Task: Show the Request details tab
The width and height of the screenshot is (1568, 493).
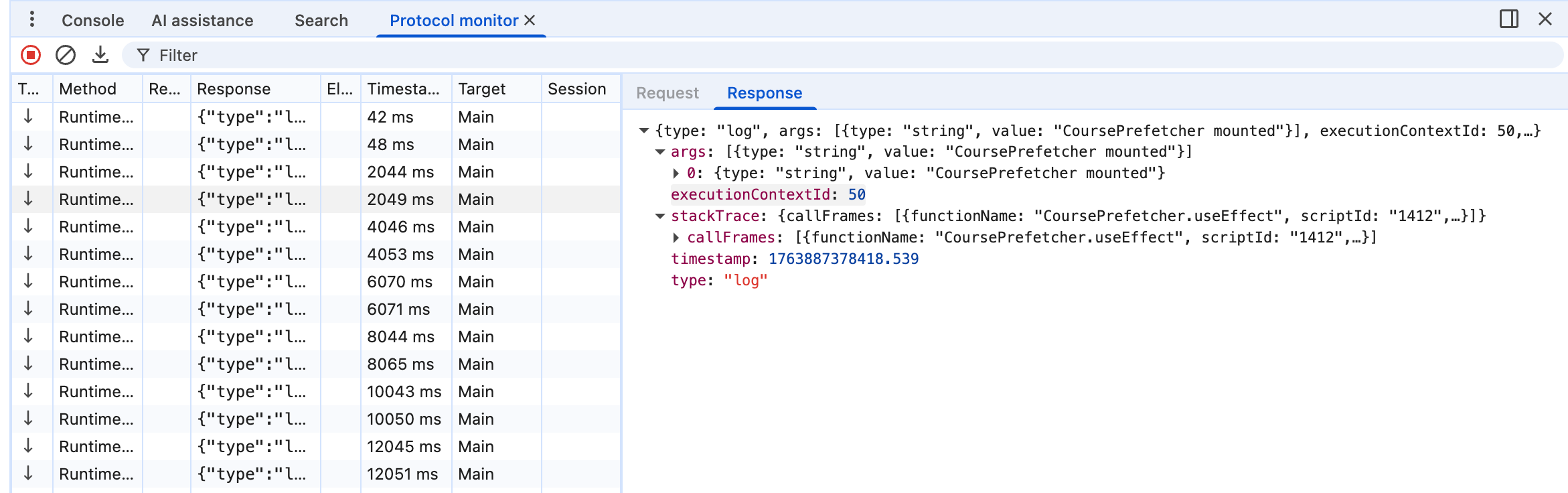Action: pyautogui.click(x=667, y=93)
